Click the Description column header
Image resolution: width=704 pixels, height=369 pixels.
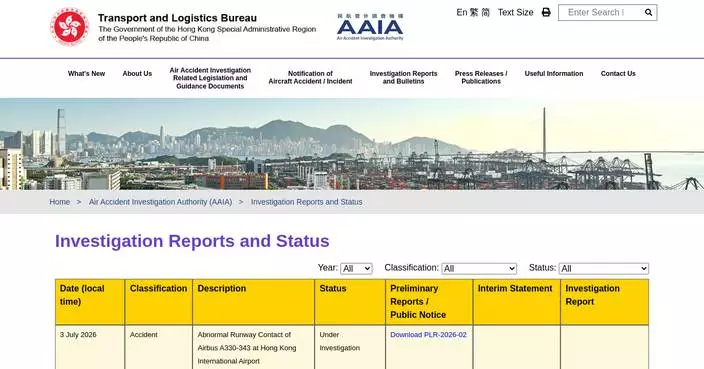pos(254,302)
